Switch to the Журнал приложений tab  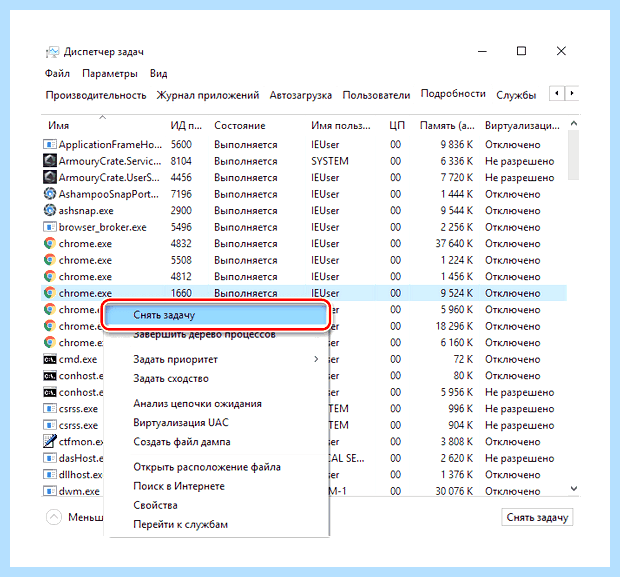208,95
